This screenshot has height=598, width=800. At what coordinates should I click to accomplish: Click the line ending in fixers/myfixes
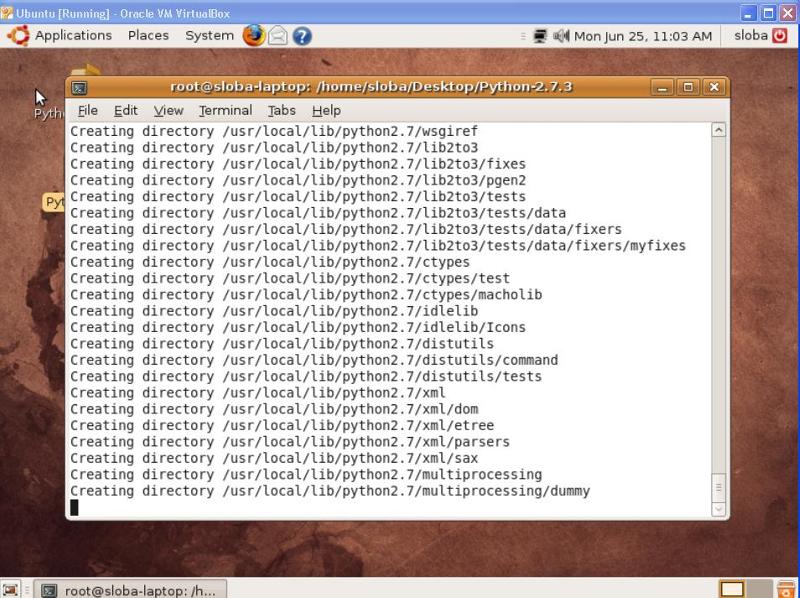[x=378, y=246]
